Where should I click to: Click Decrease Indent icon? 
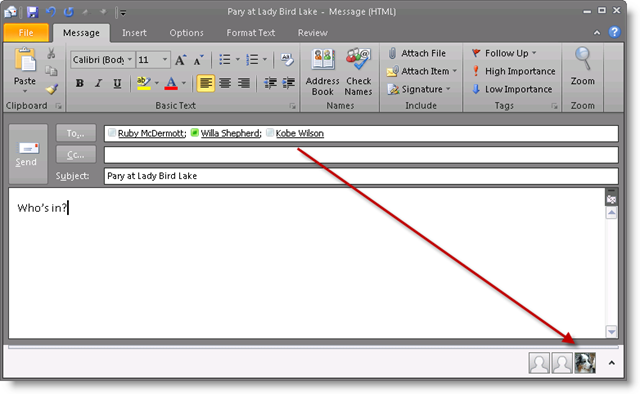point(270,83)
